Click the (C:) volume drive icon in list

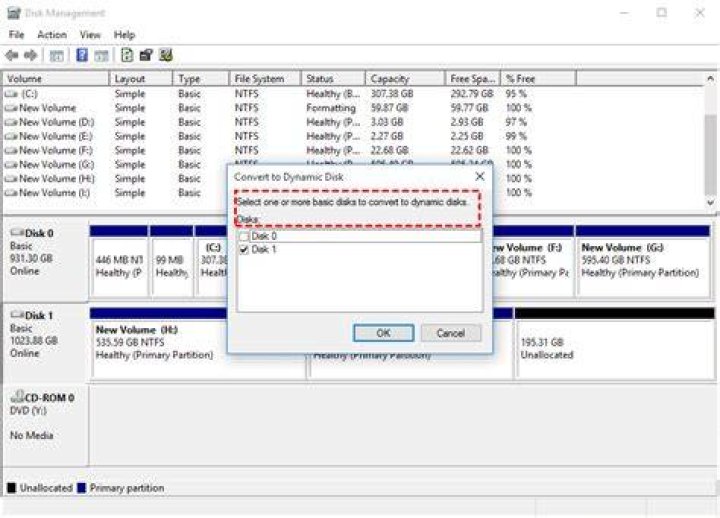point(11,94)
